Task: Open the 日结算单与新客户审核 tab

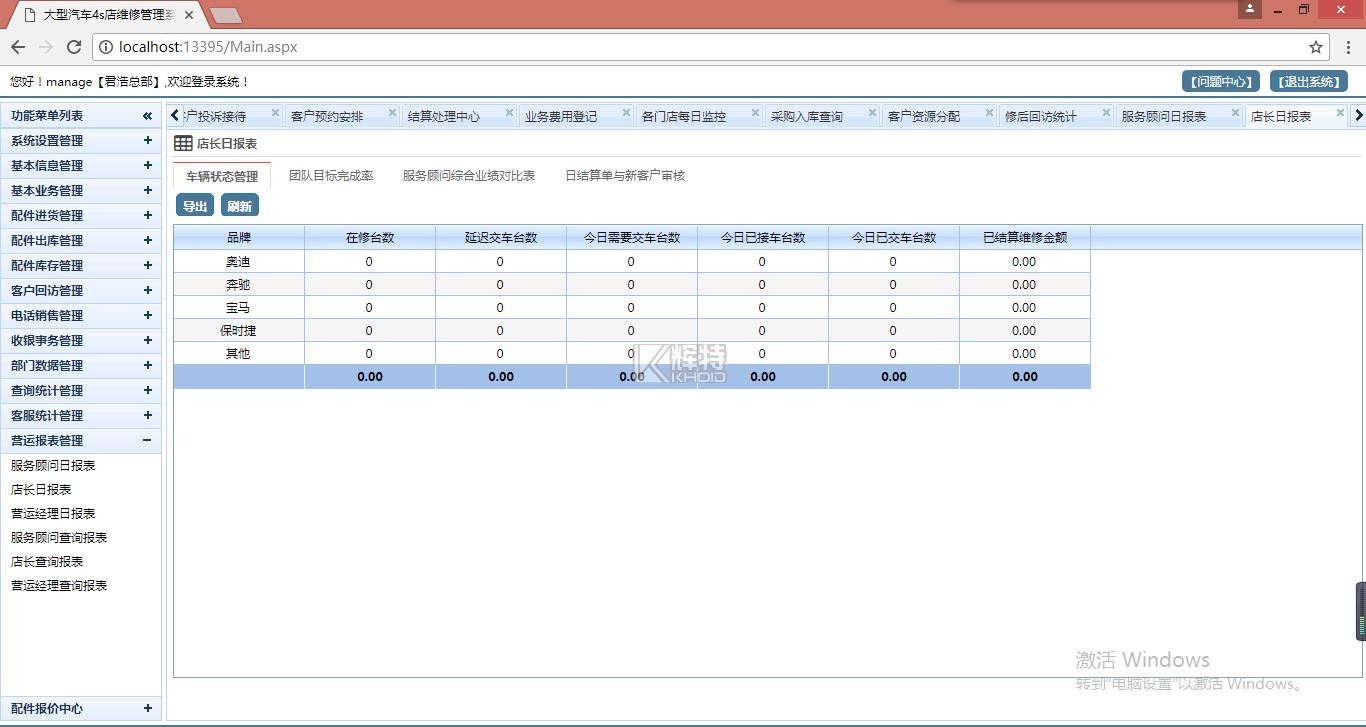Action: pyautogui.click(x=625, y=176)
